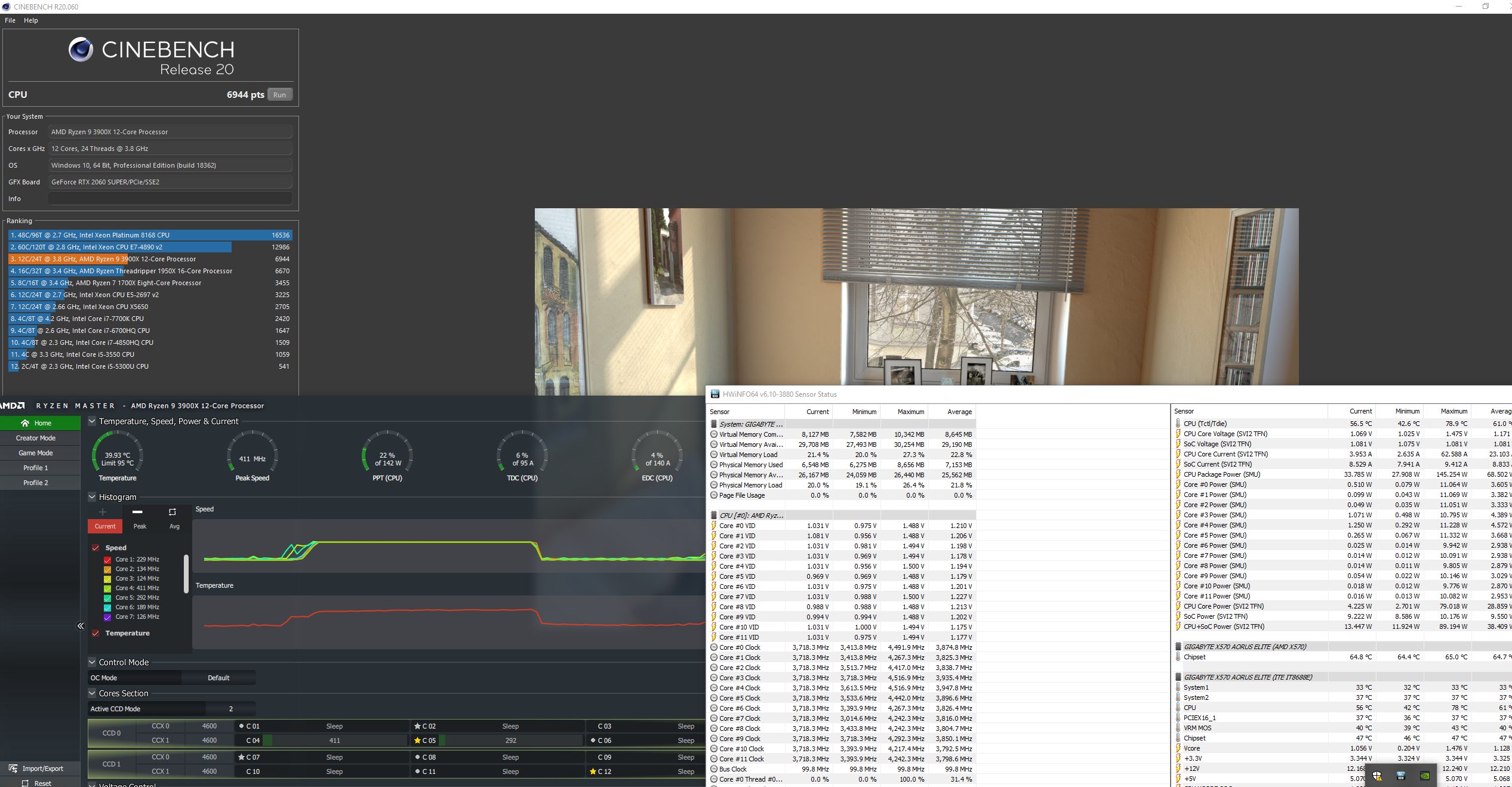Click the lightning icon beside Core #0 VID
Viewport: 1512px width, 787px height.
point(713,526)
